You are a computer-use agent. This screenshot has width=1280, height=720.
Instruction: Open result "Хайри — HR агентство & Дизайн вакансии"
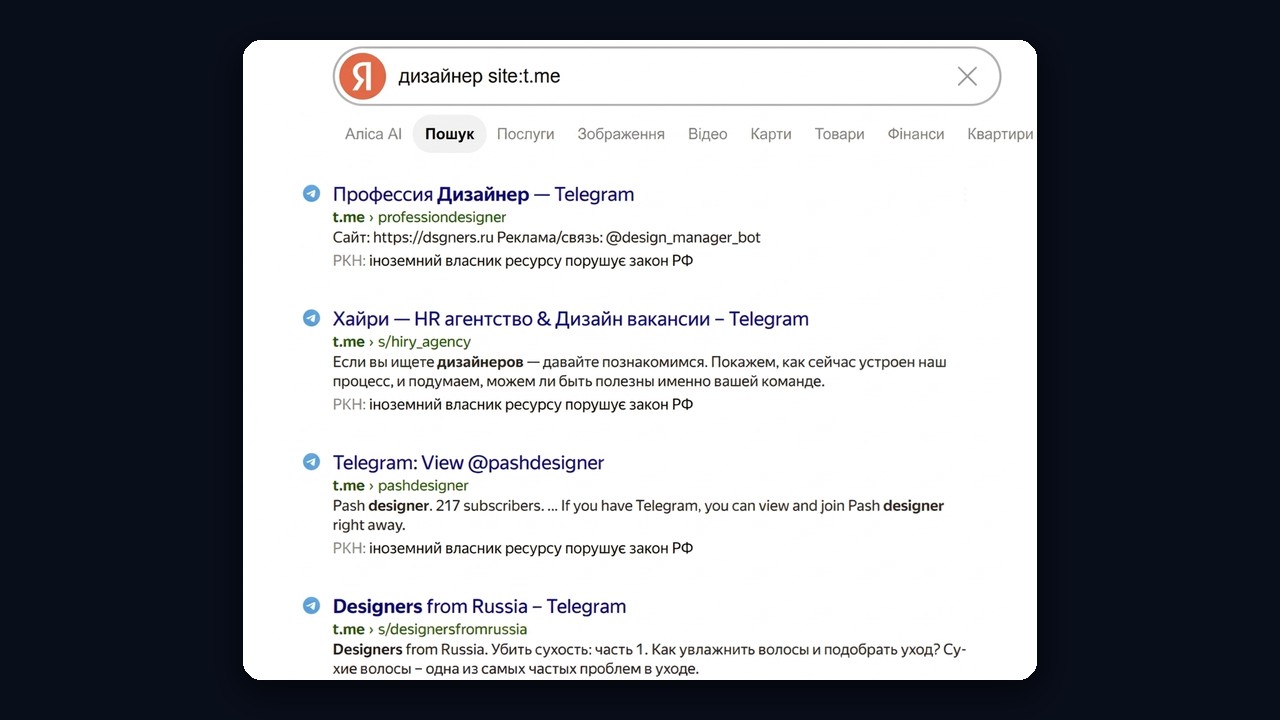571,319
